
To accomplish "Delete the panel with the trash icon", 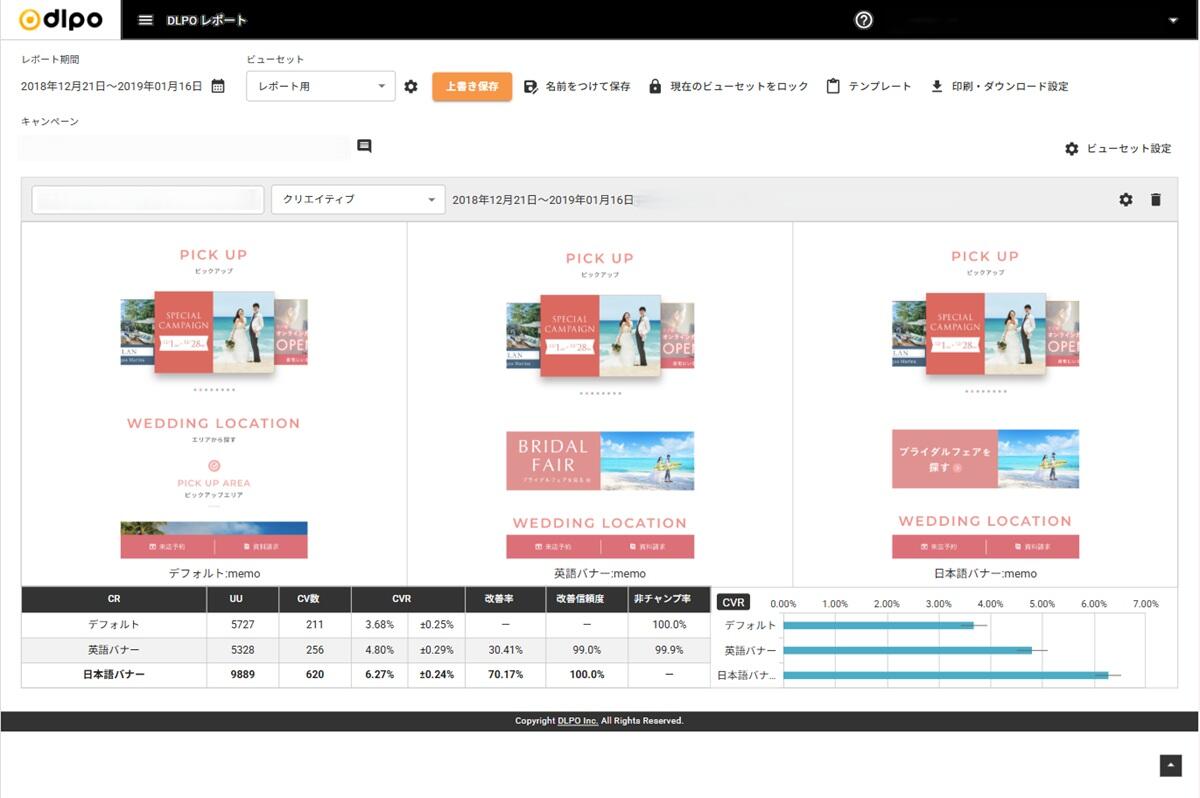I will click(1156, 200).
